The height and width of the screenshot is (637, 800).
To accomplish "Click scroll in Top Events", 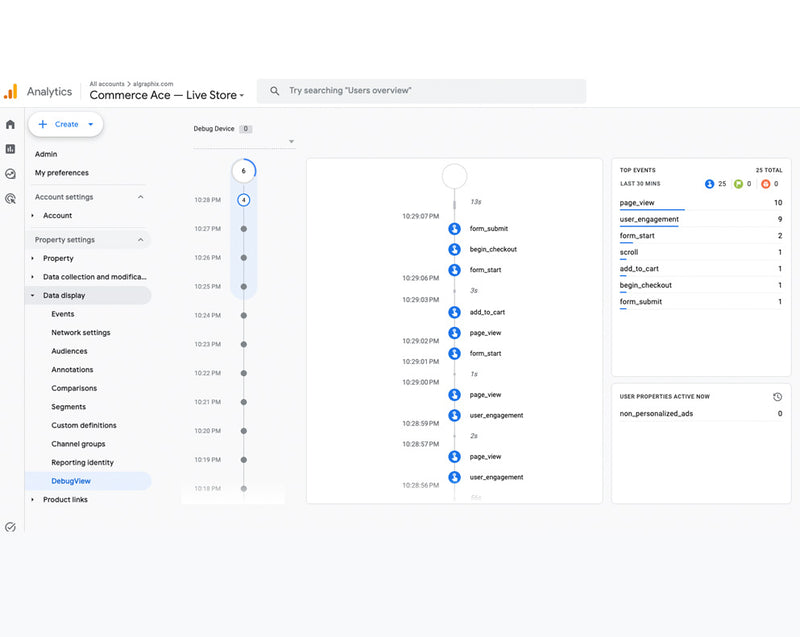I will (x=629, y=252).
